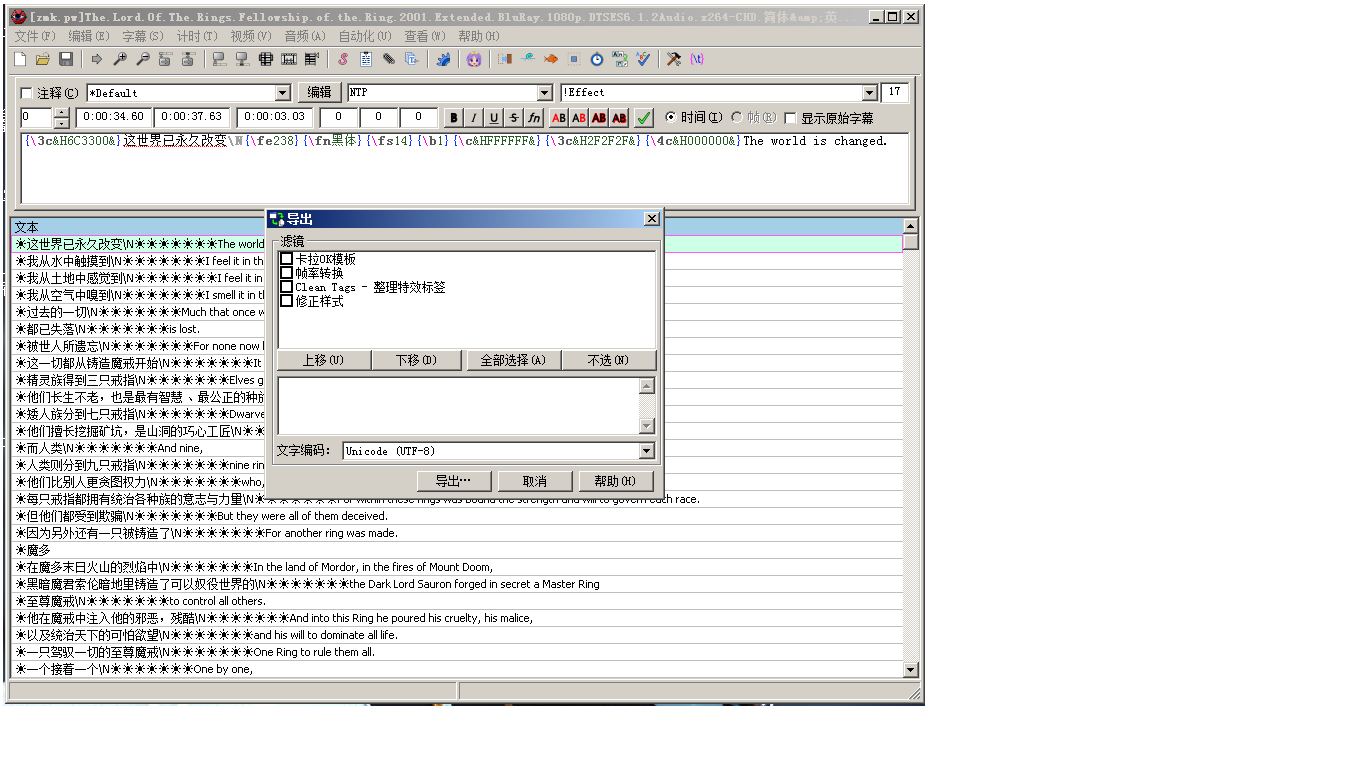
Task: Click the start time field 0:00:34.60
Action: (x=113, y=118)
